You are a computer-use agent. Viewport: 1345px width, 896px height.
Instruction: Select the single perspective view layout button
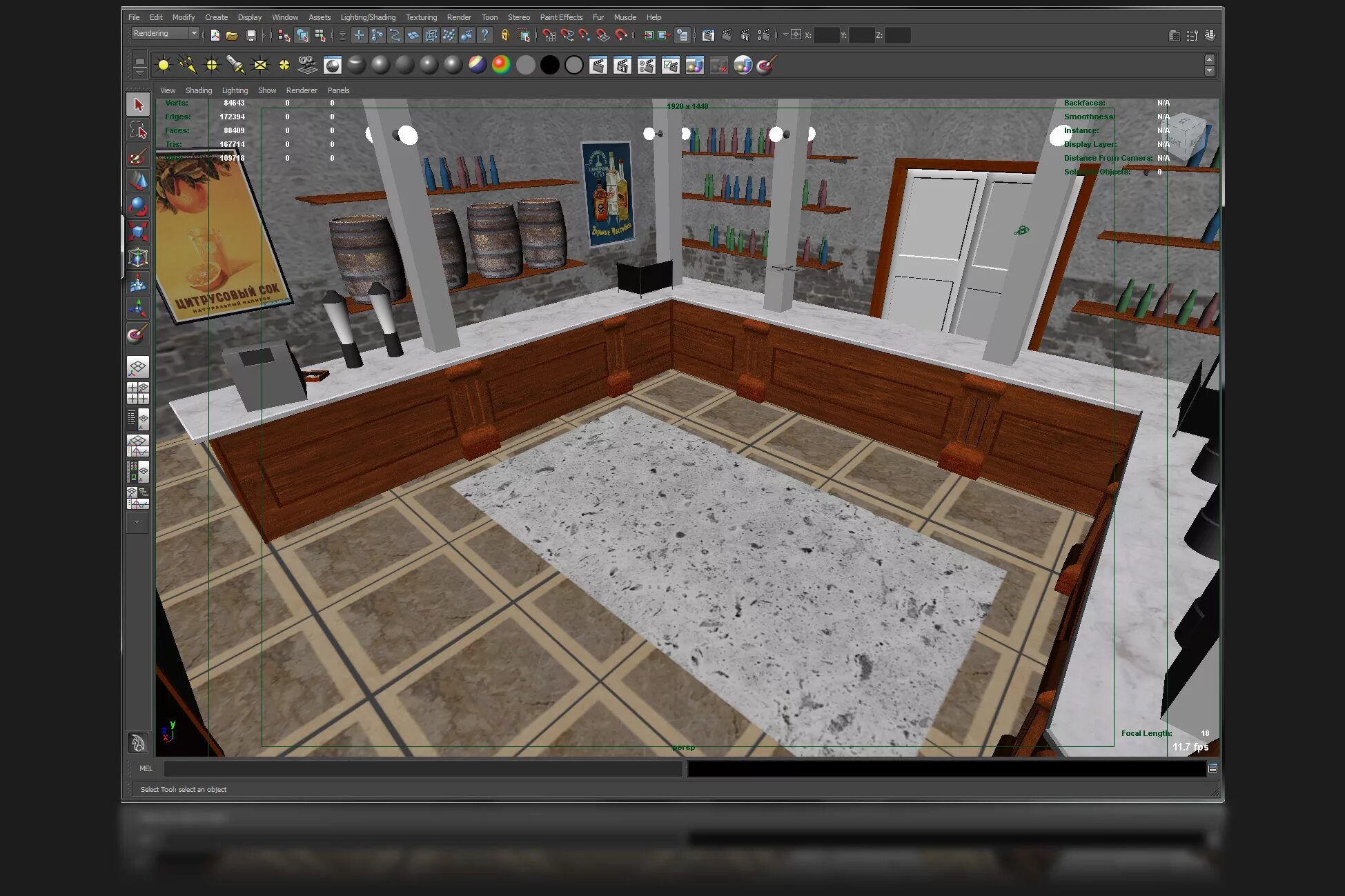coord(138,366)
